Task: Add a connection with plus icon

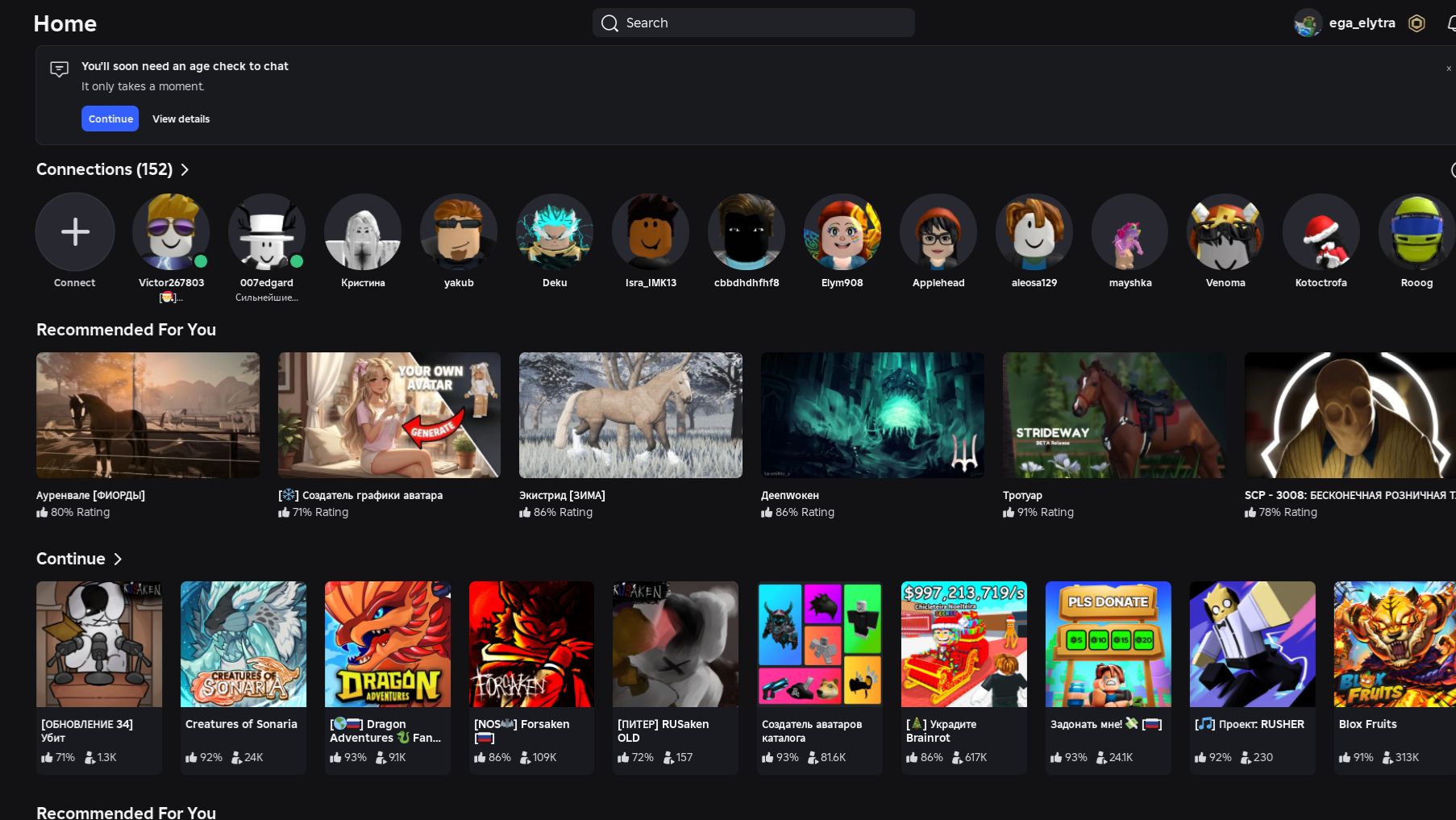Action: (75, 232)
